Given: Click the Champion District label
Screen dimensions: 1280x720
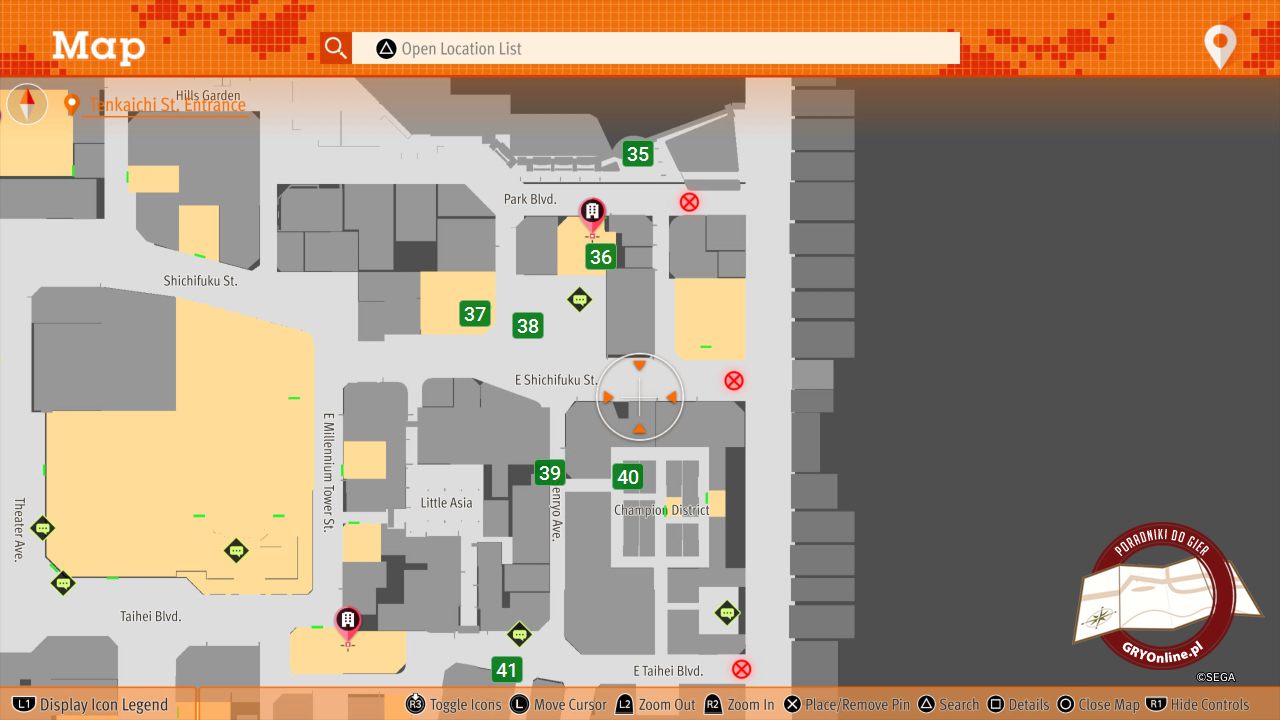Looking at the screenshot, I should coord(662,510).
